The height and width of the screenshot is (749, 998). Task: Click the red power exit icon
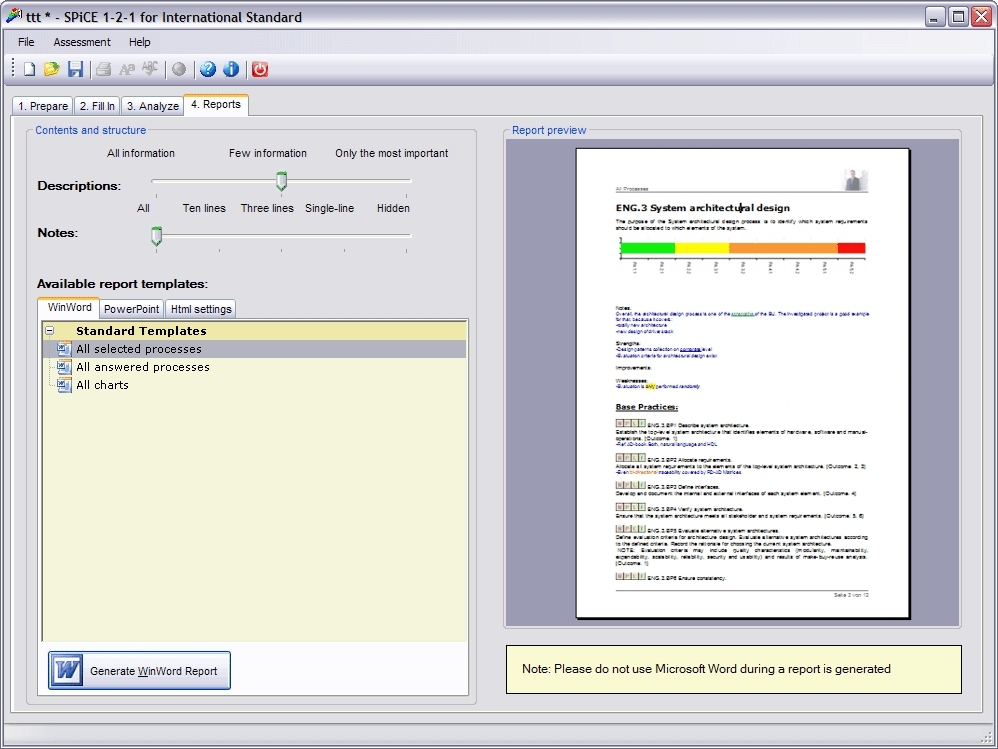coord(260,69)
